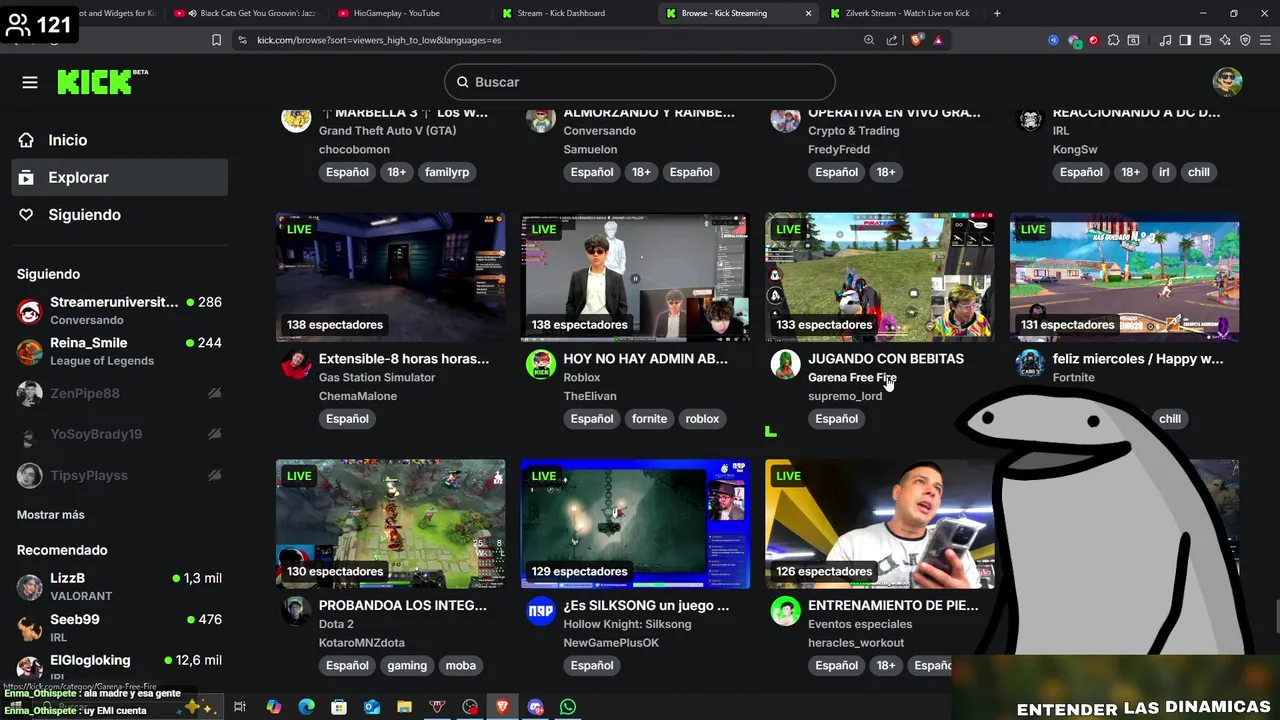Open Microsoft Edge from taskbar

click(x=306, y=707)
